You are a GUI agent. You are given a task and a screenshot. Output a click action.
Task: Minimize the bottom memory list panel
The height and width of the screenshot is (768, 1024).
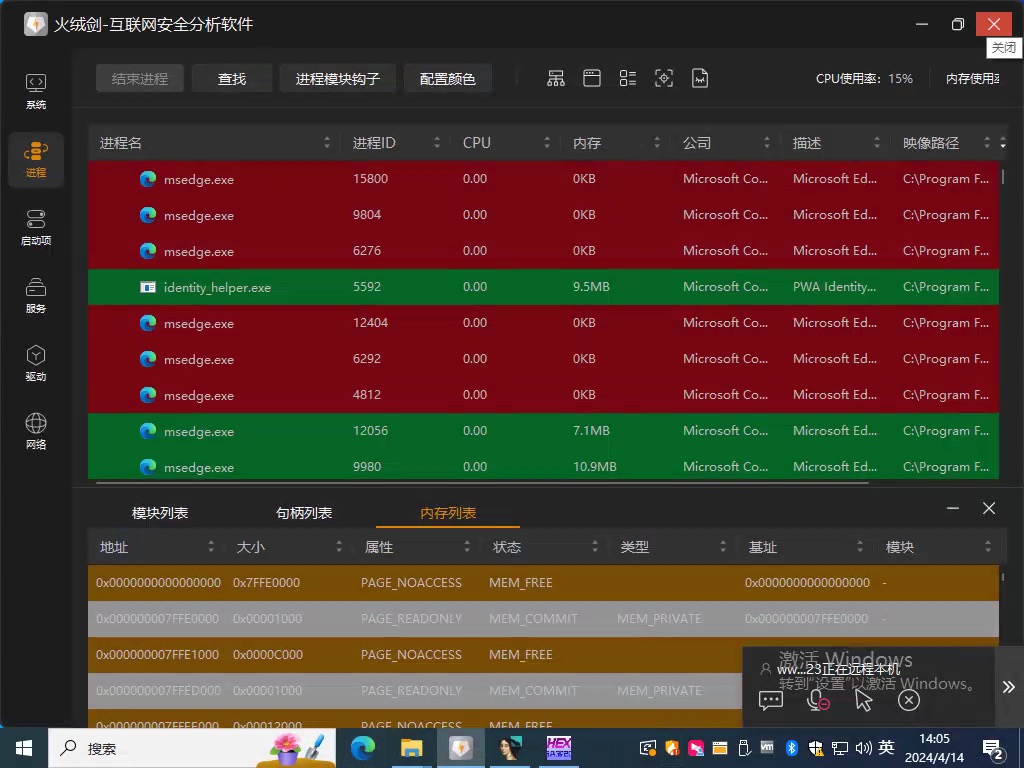pyautogui.click(x=953, y=508)
